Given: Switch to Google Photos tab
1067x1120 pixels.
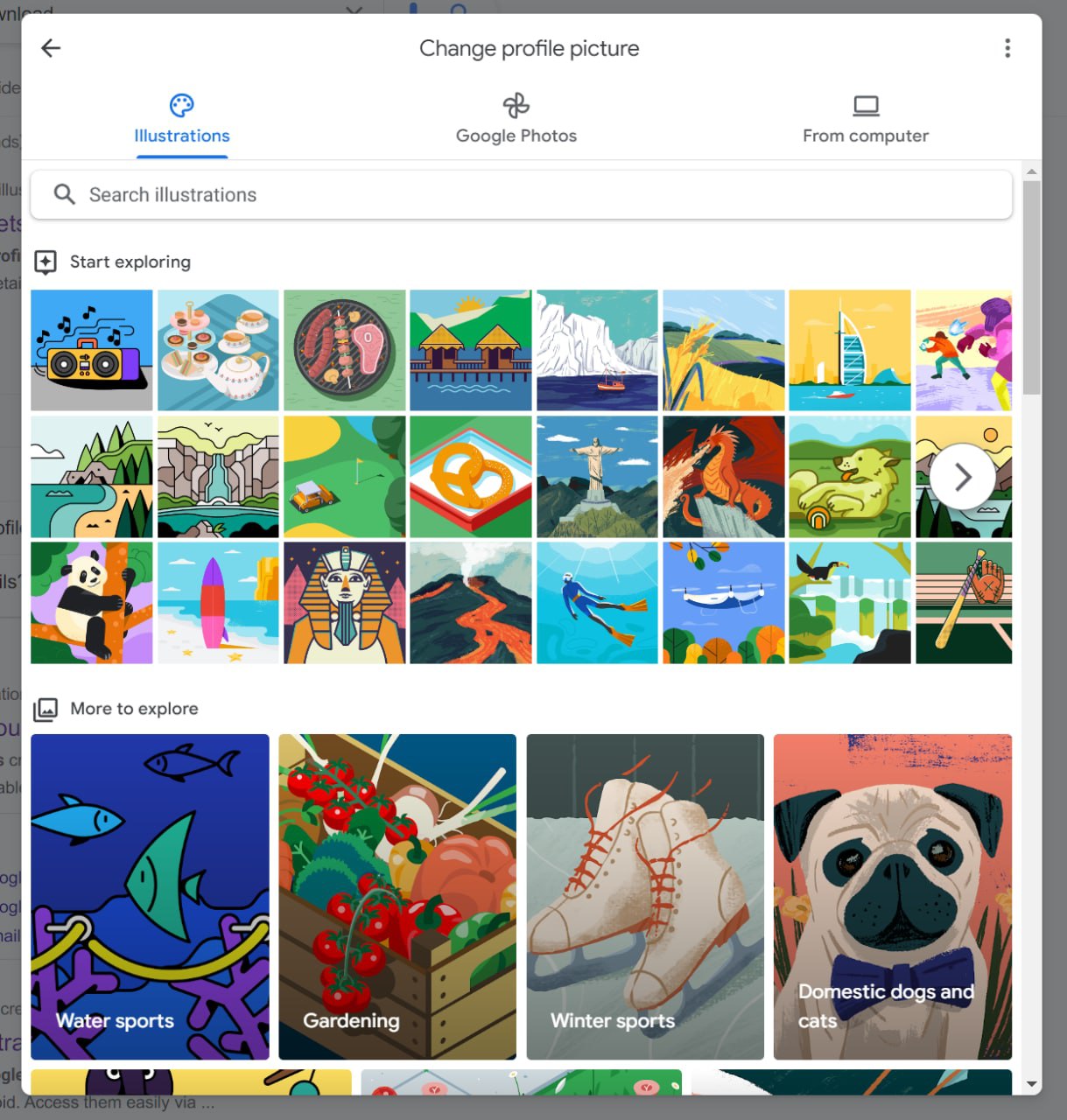Looking at the screenshot, I should (x=516, y=121).
